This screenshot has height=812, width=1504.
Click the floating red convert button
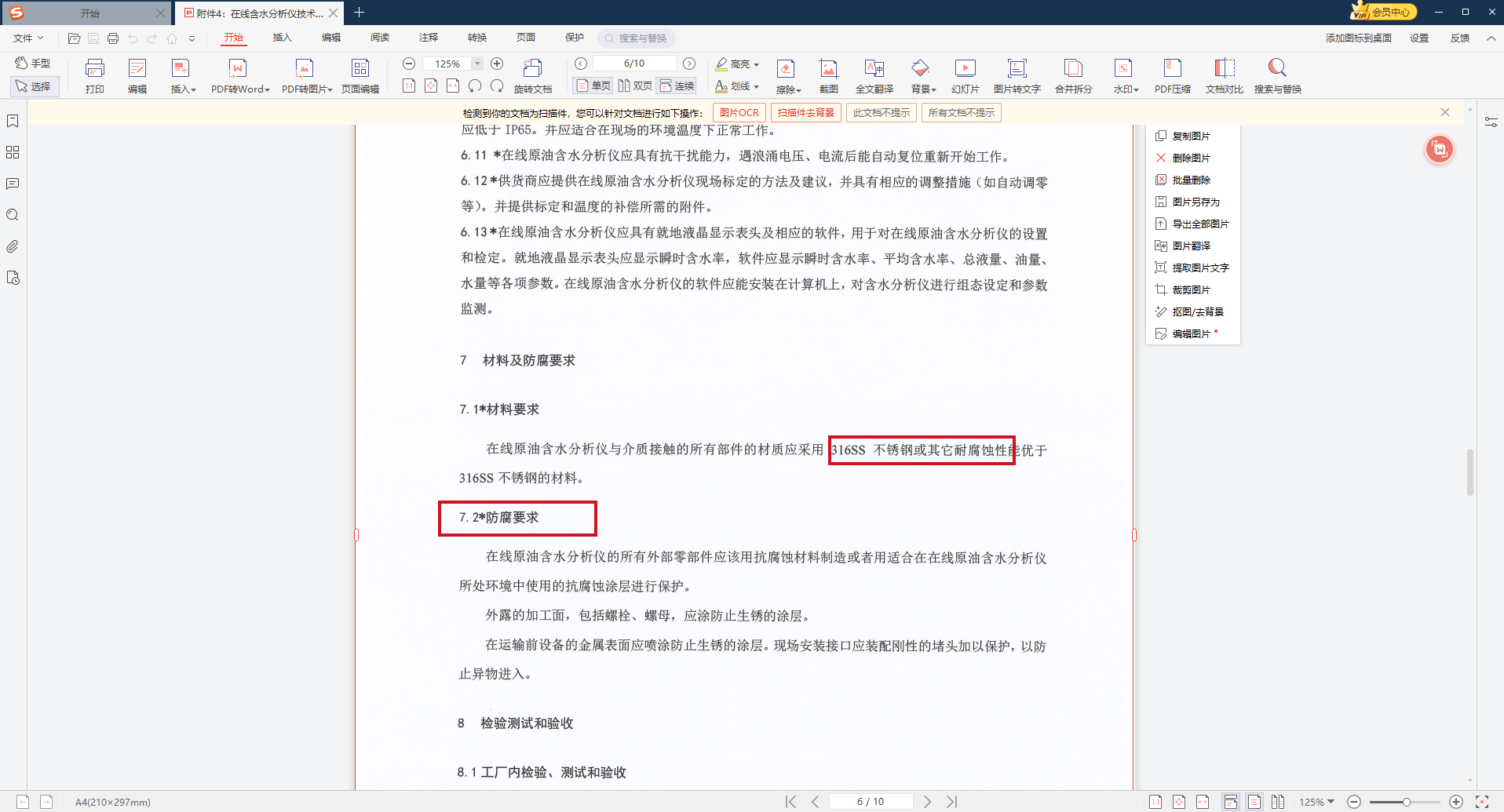(1440, 149)
